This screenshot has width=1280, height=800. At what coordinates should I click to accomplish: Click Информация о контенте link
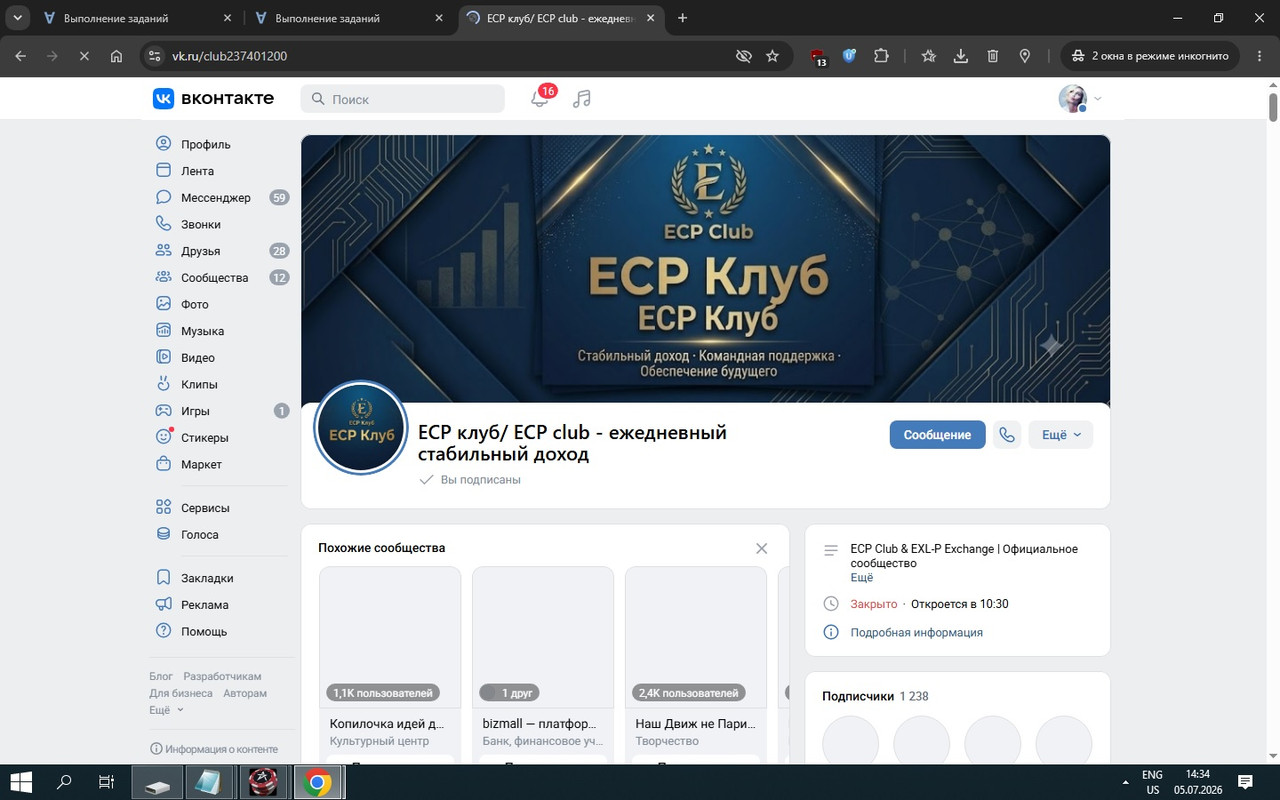pos(214,749)
